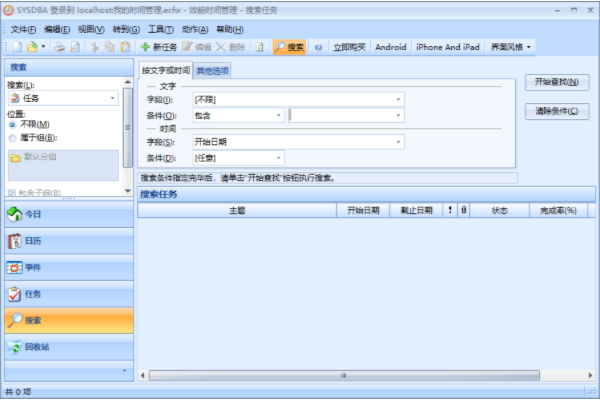Click the help question mark toolbar icon
Viewport: 600px width, 400px height.
point(318,47)
